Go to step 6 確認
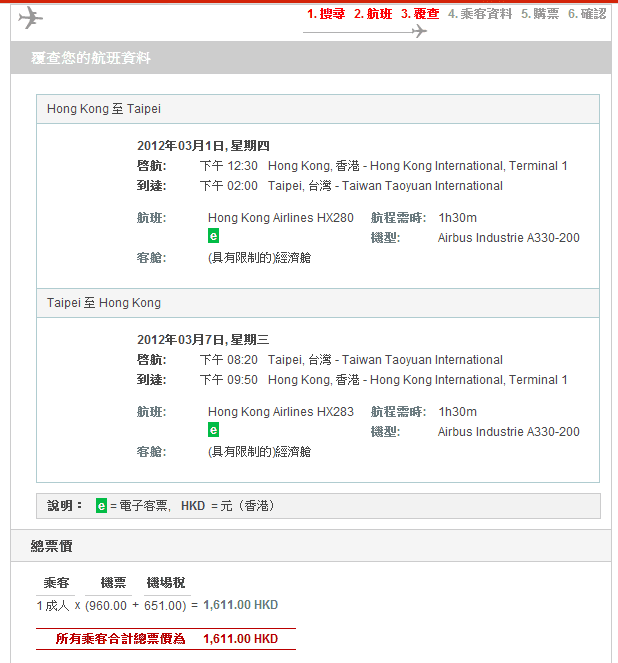Viewport: 618px width, 663px height. (587, 14)
